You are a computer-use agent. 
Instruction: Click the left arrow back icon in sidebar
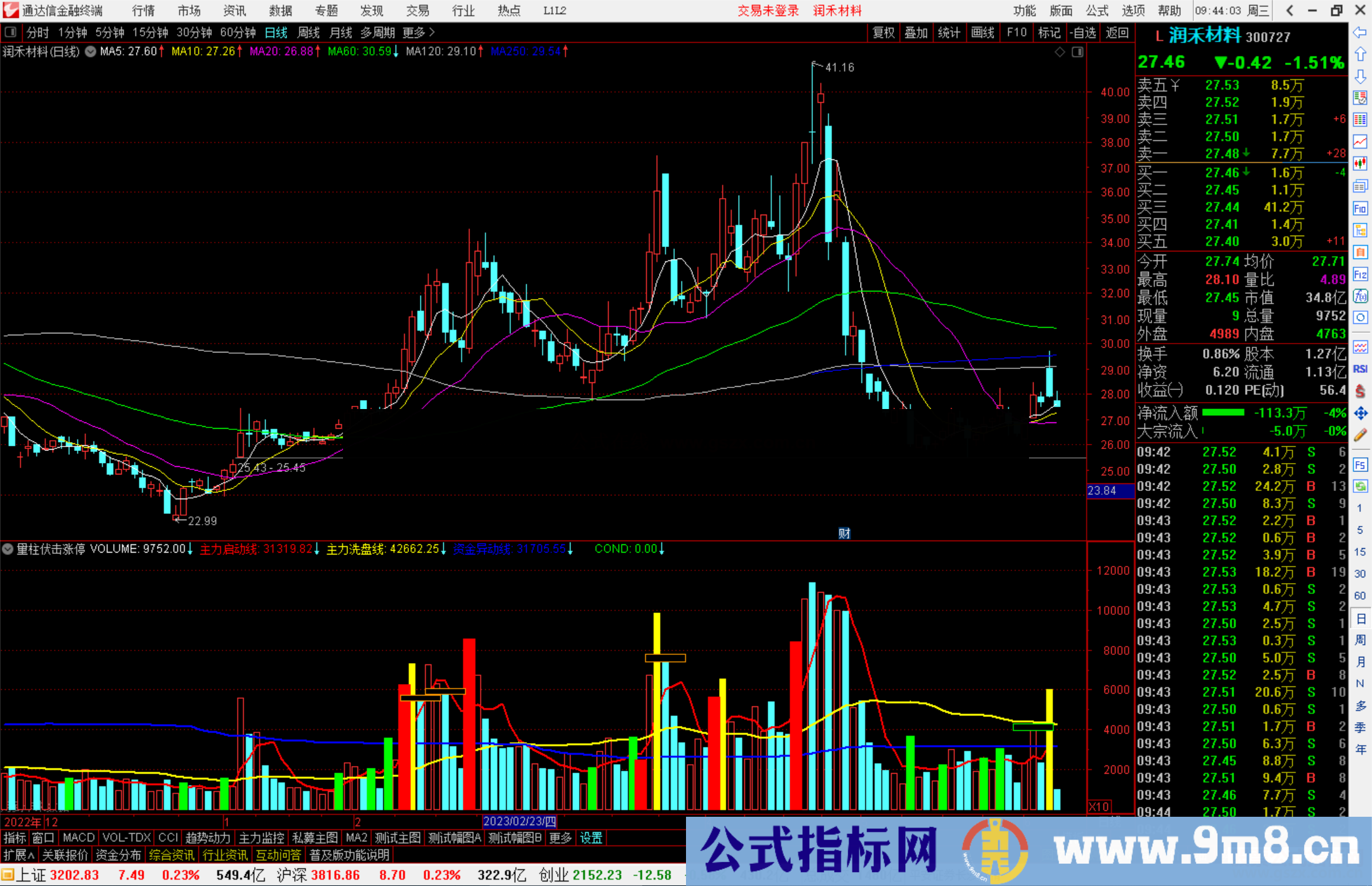tap(1360, 32)
